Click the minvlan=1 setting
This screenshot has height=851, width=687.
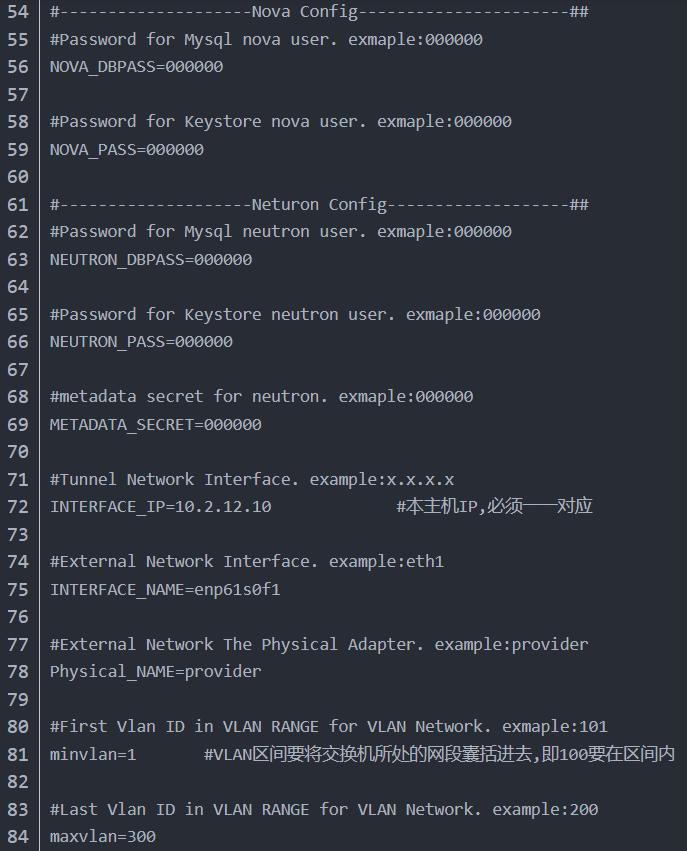click(x=92, y=754)
